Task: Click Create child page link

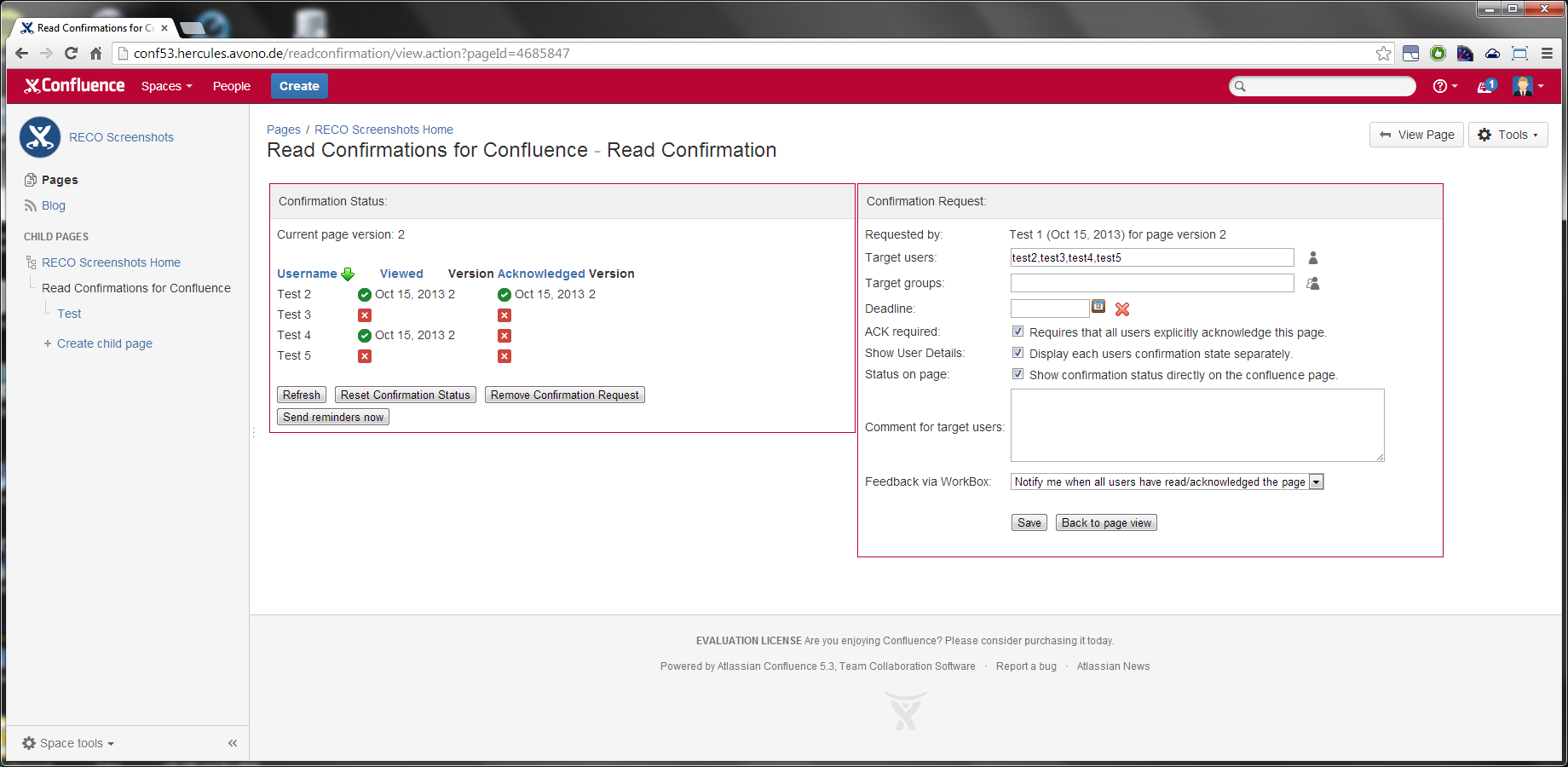Action: tap(105, 343)
